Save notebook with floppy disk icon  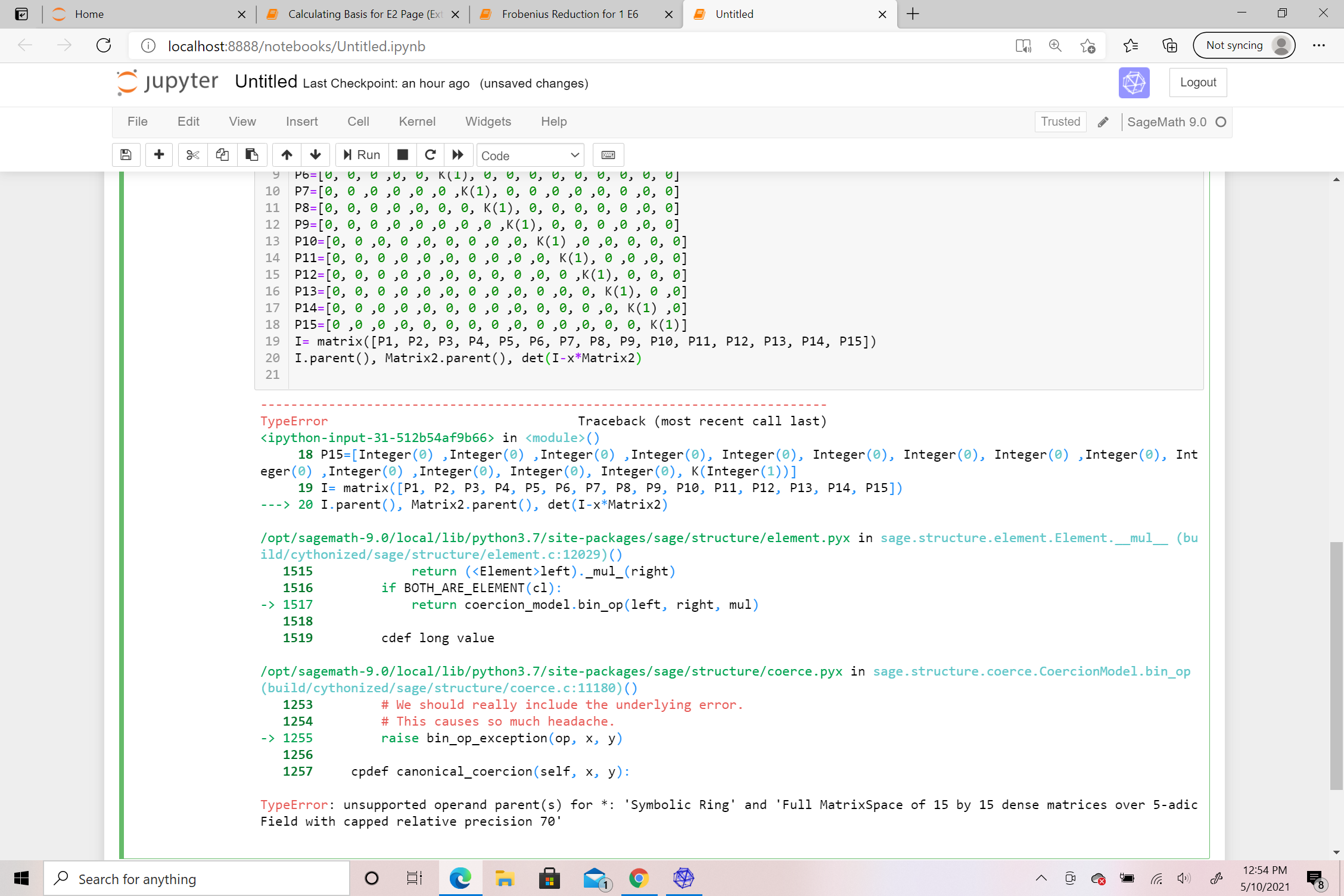coord(126,155)
